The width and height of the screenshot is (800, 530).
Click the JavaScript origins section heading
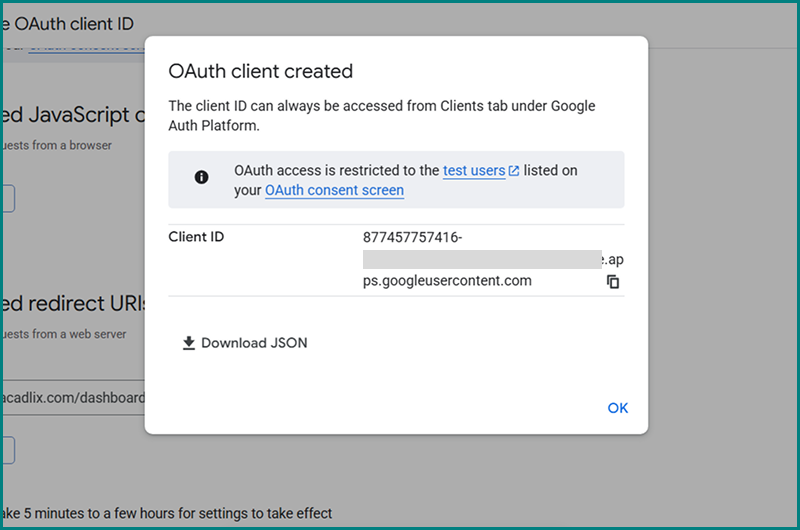click(70, 115)
